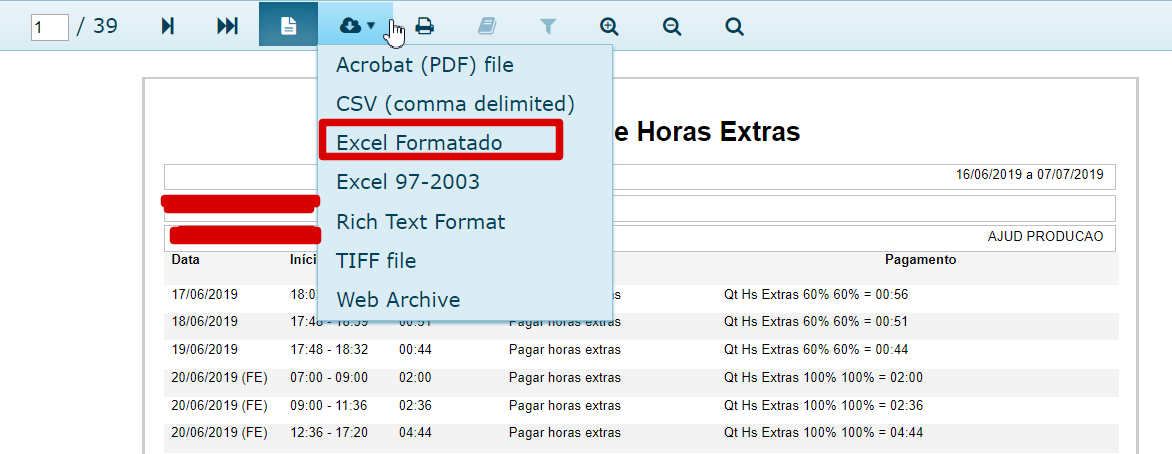Select TIFF file export option

(x=376, y=260)
